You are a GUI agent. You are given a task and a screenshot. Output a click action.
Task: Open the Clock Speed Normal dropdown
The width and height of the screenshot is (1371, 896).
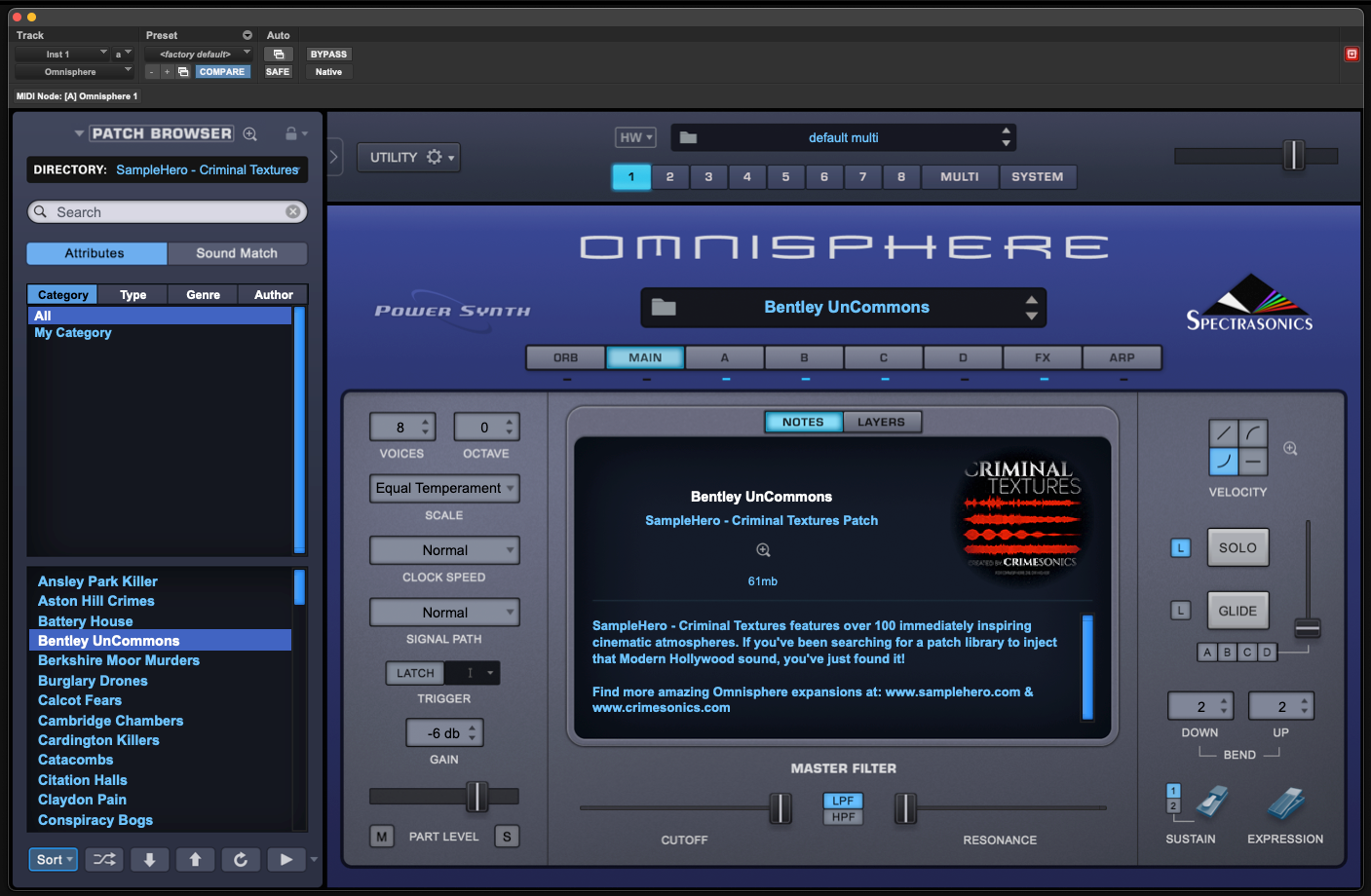click(x=444, y=550)
